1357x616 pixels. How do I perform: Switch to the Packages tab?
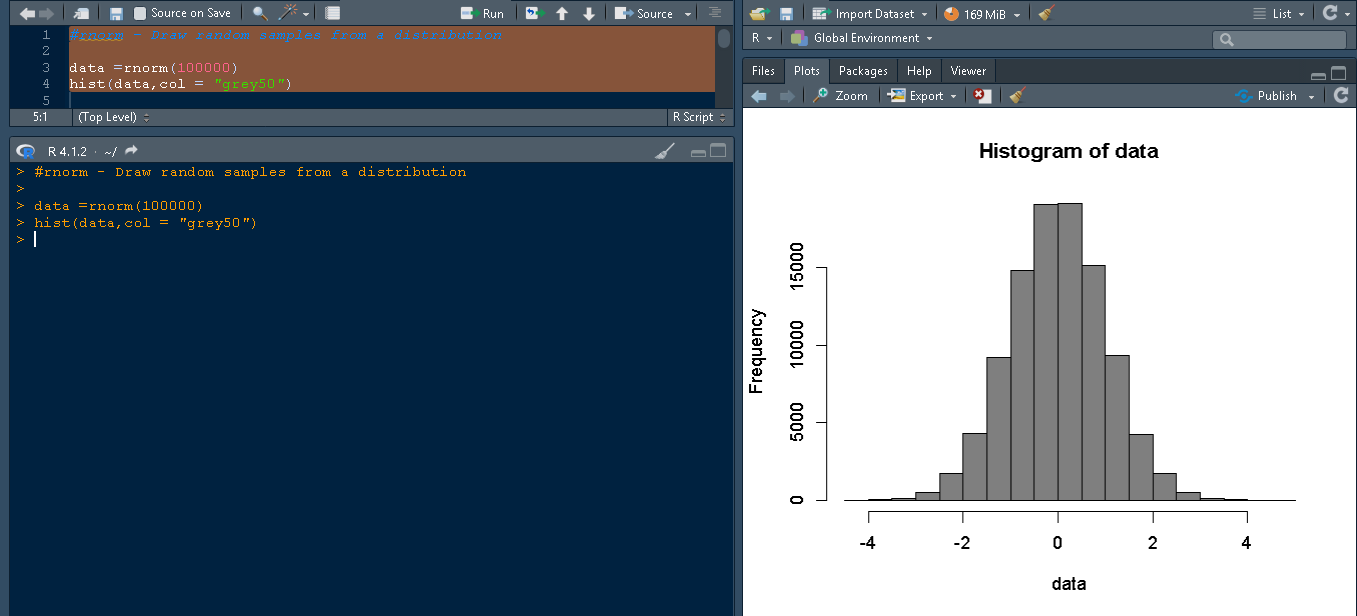862,70
